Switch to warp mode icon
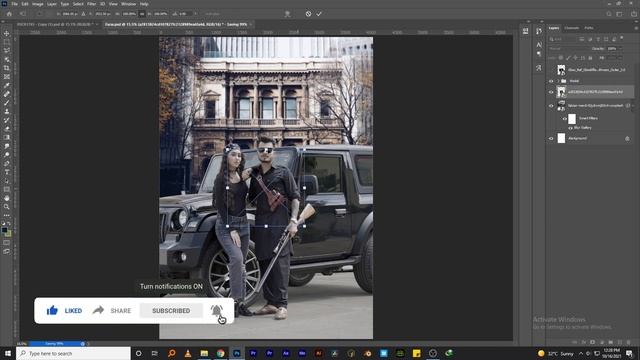 click(x=287, y=14)
